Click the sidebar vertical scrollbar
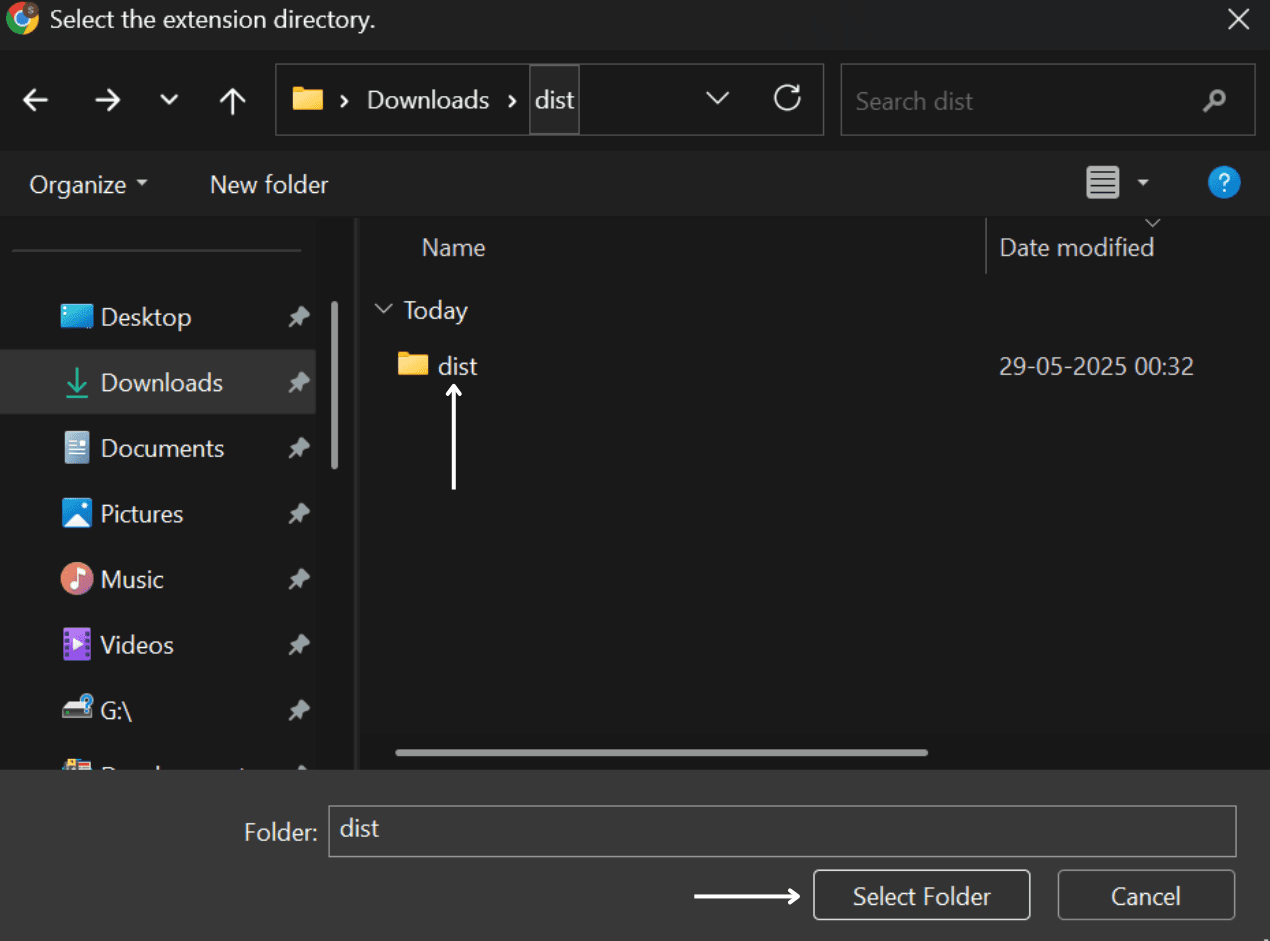This screenshot has width=1270, height=941. (334, 385)
